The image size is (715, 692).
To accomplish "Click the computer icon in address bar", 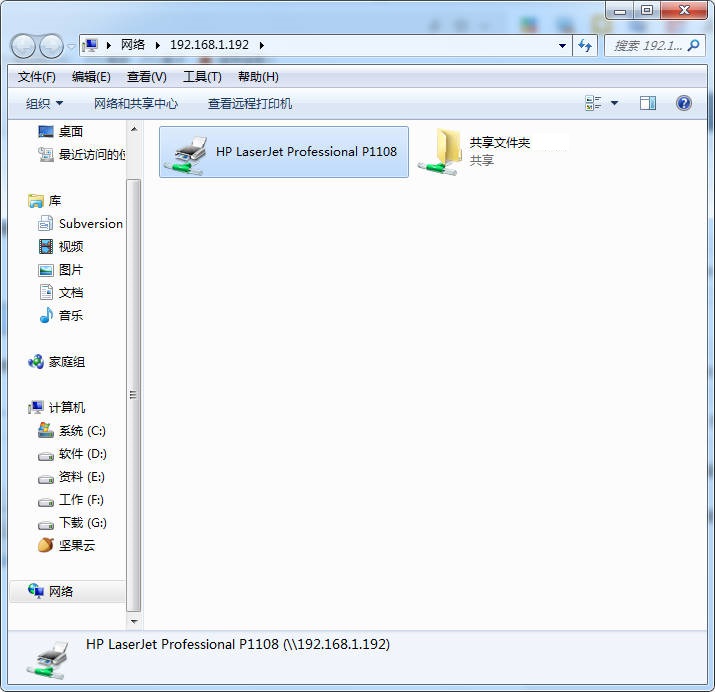I will [x=91, y=45].
